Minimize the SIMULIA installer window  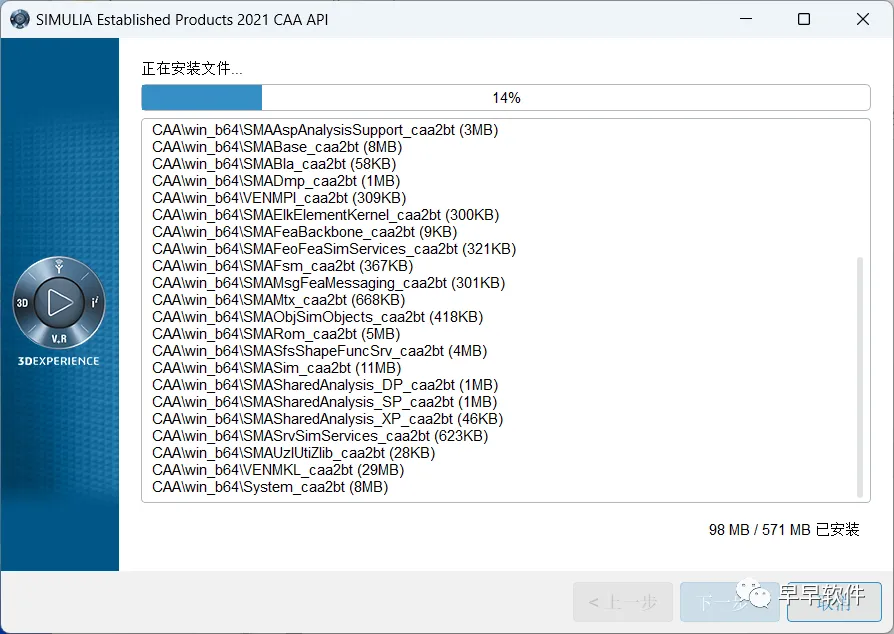coord(746,19)
